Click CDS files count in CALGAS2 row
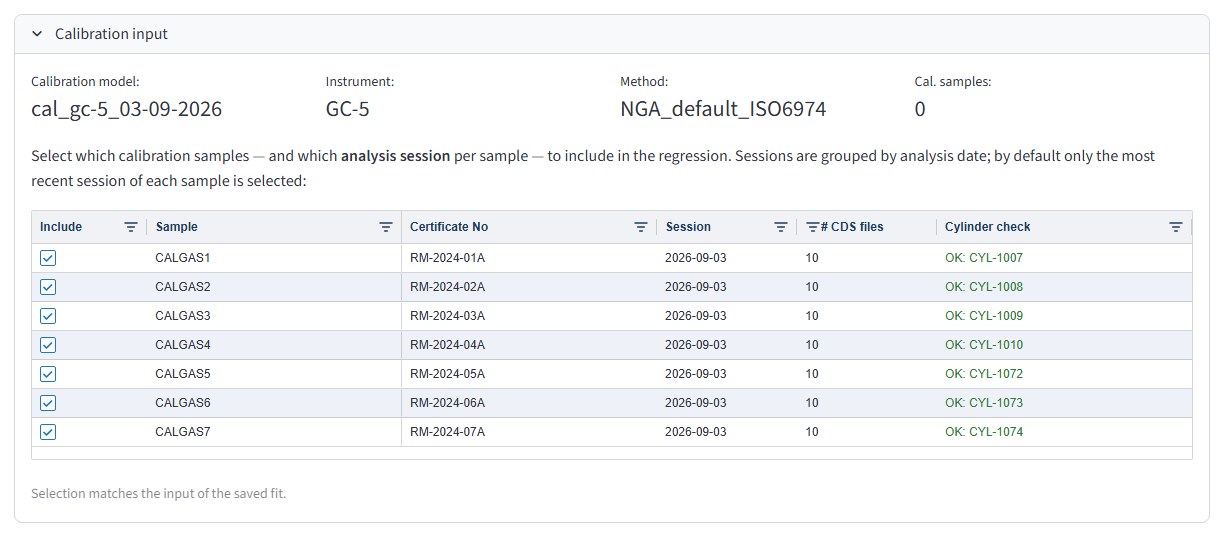 click(812, 287)
